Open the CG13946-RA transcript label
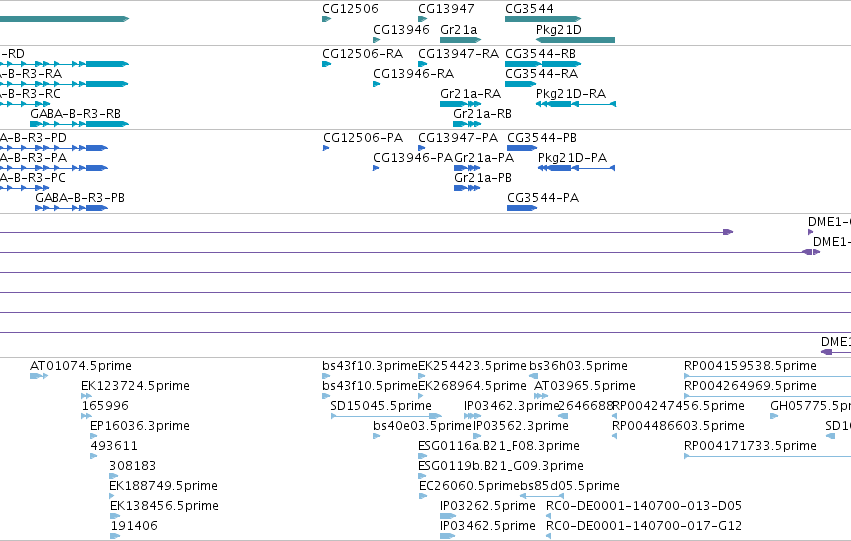The image size is (851, 541). pos(414,74)
